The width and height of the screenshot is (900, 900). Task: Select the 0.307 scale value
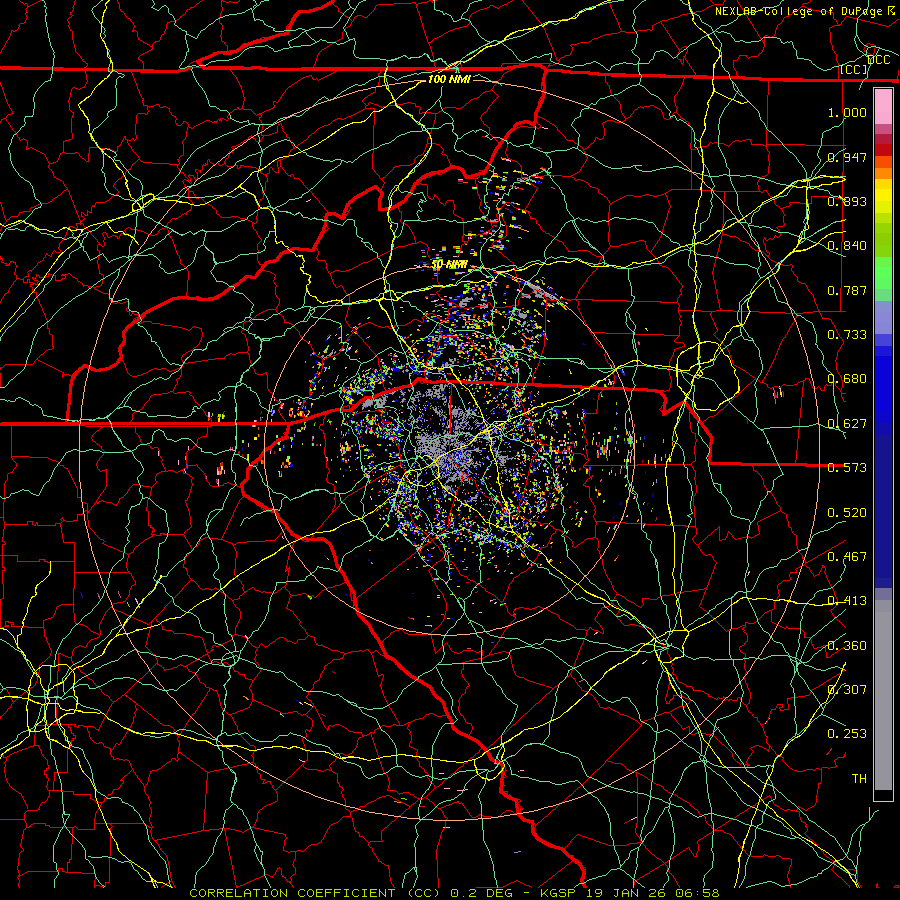(x=847, y=689)
